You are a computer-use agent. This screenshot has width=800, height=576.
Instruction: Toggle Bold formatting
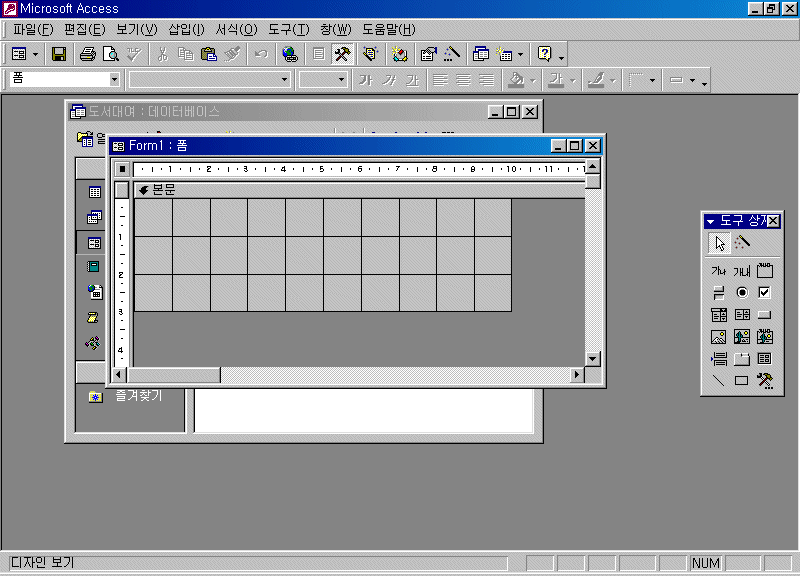pos(365,80)
